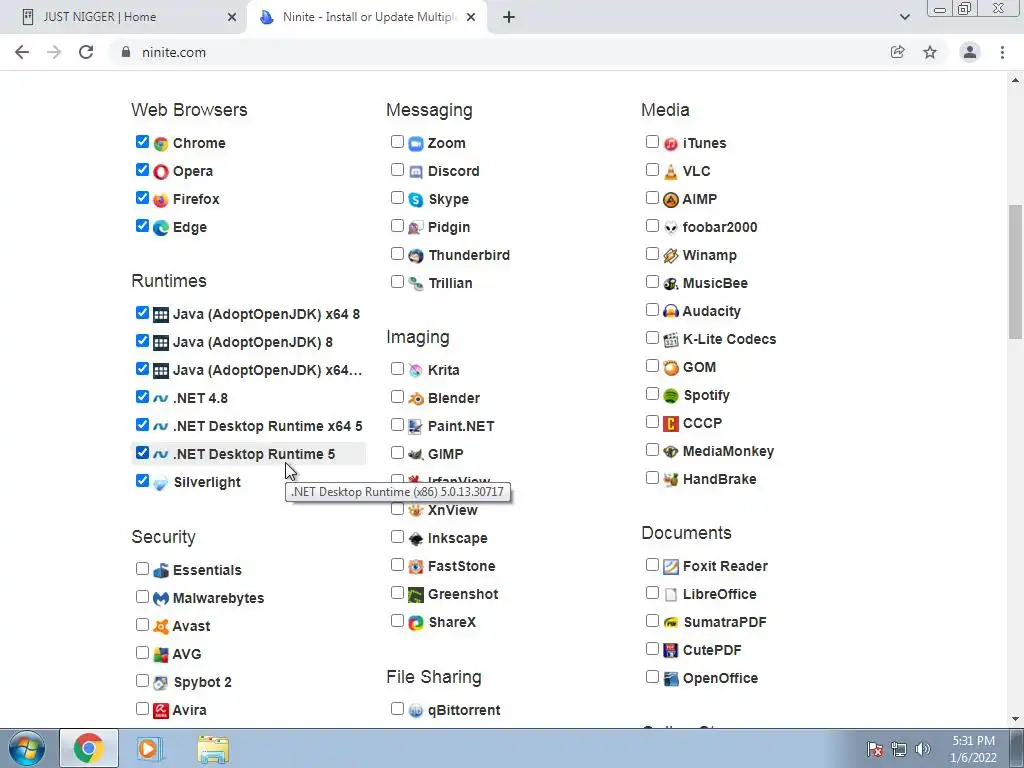The height and width of the screenshot is (768, 1024).
Task: Click the Edge icon under Web Browsers
Action: tap(161, 227)
